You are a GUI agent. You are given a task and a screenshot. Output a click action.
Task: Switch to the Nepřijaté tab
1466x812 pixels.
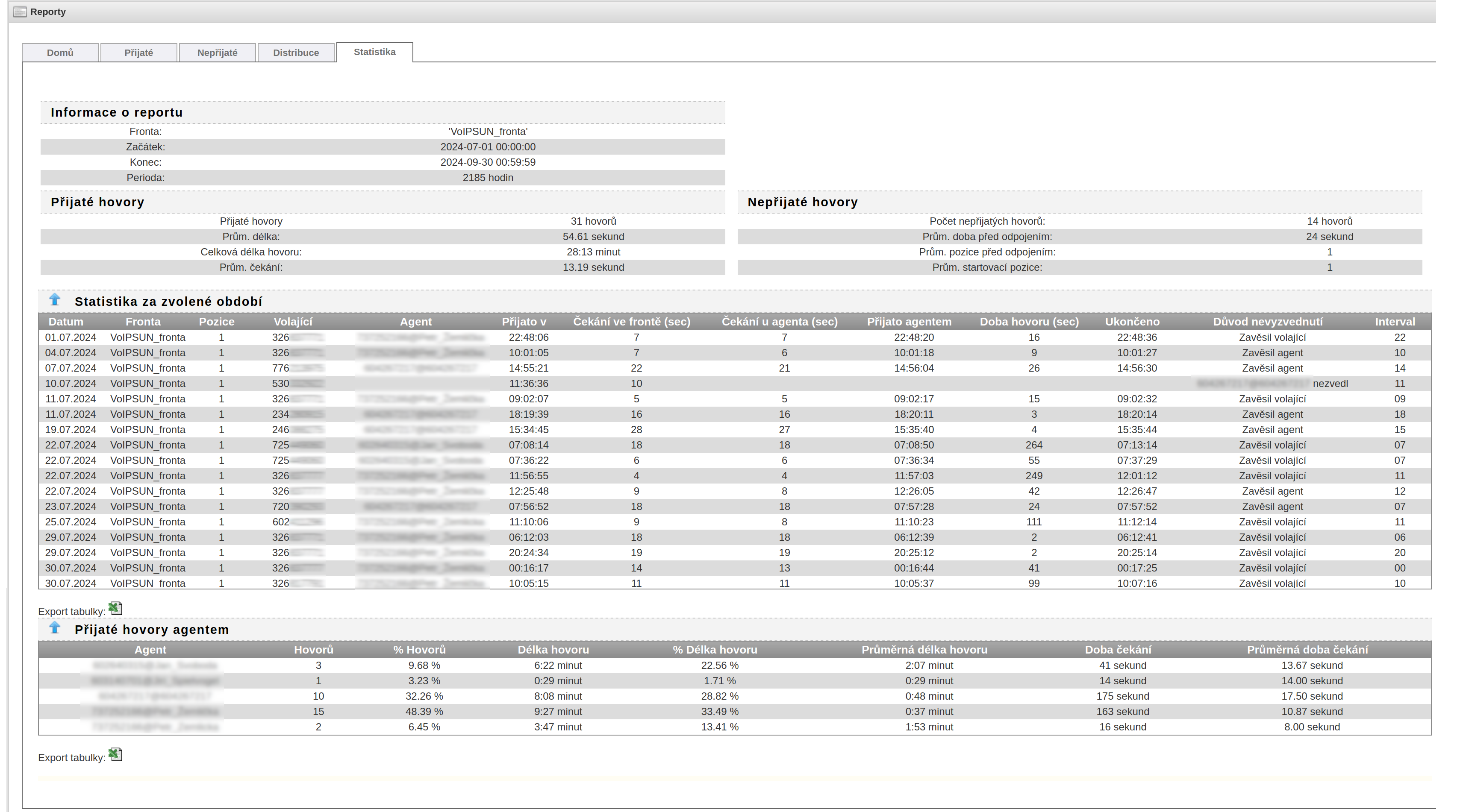coord(218,53)
